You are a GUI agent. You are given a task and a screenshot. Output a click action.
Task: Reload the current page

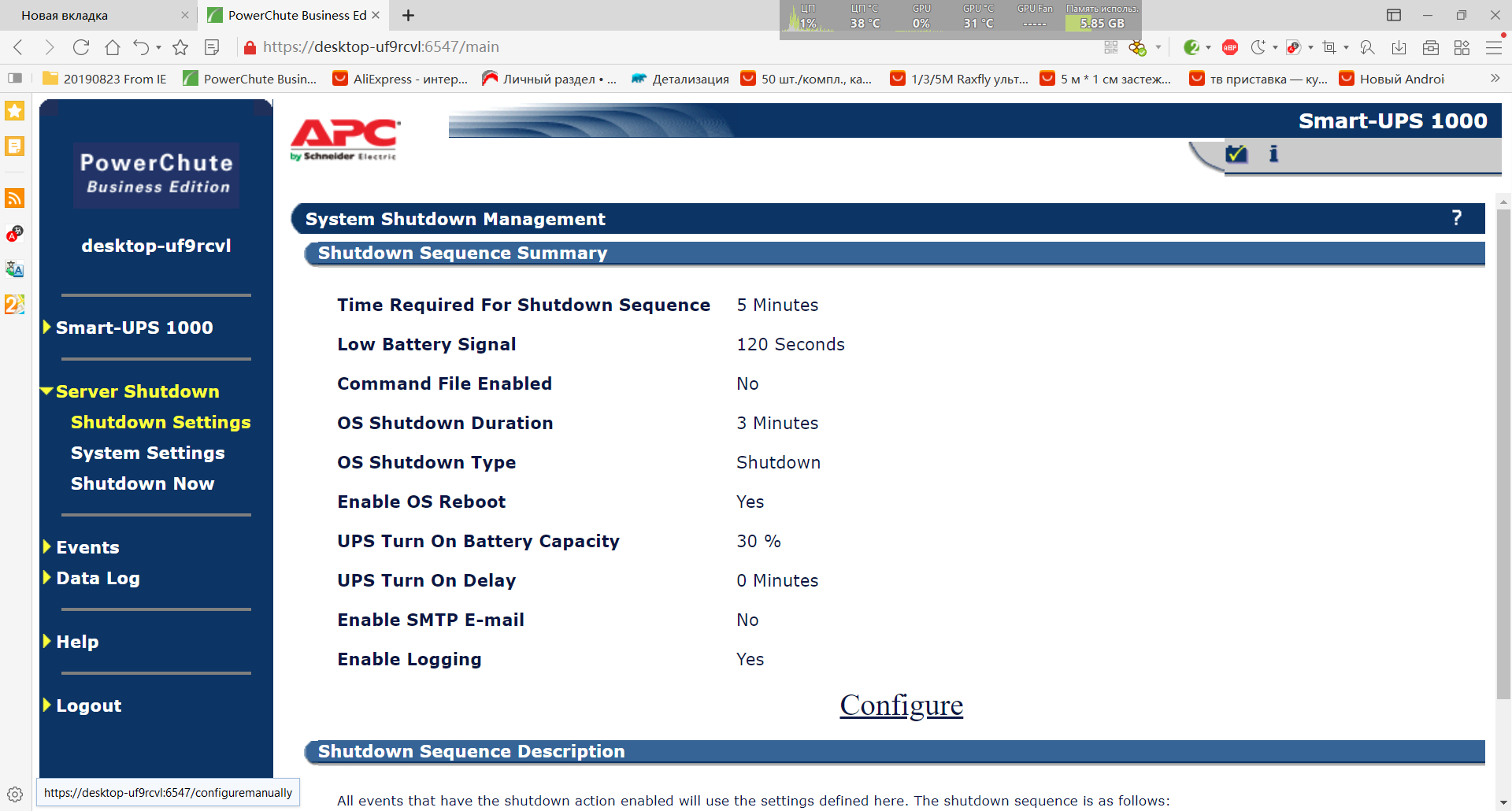81,47
